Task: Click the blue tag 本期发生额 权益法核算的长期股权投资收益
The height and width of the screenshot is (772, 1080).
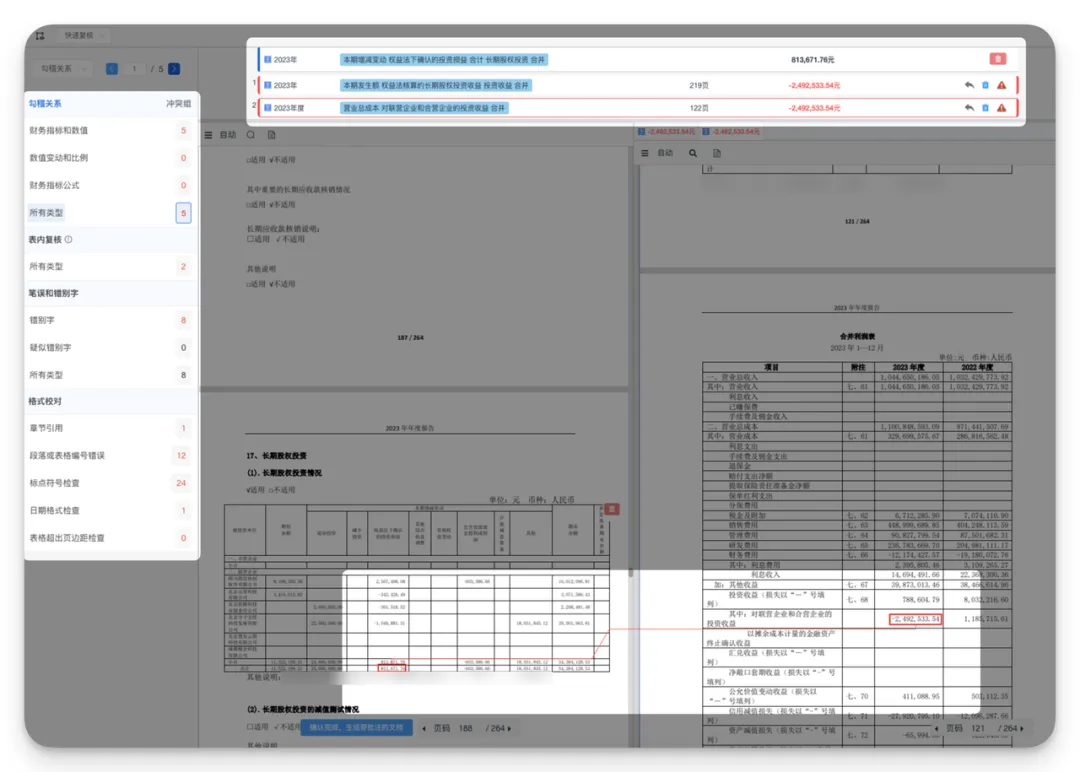Action: (435, 85)
